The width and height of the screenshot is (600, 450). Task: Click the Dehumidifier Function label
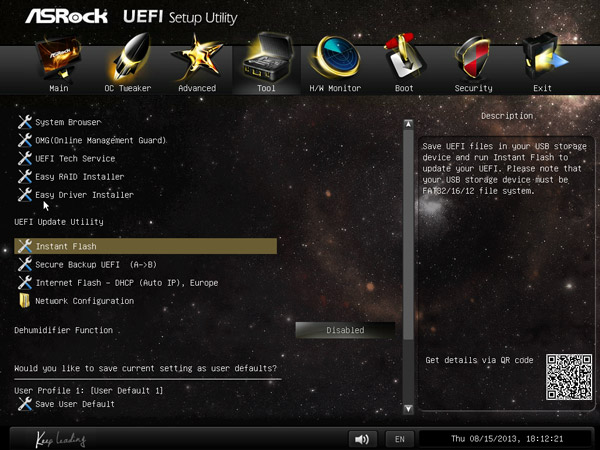click(64, 330)
